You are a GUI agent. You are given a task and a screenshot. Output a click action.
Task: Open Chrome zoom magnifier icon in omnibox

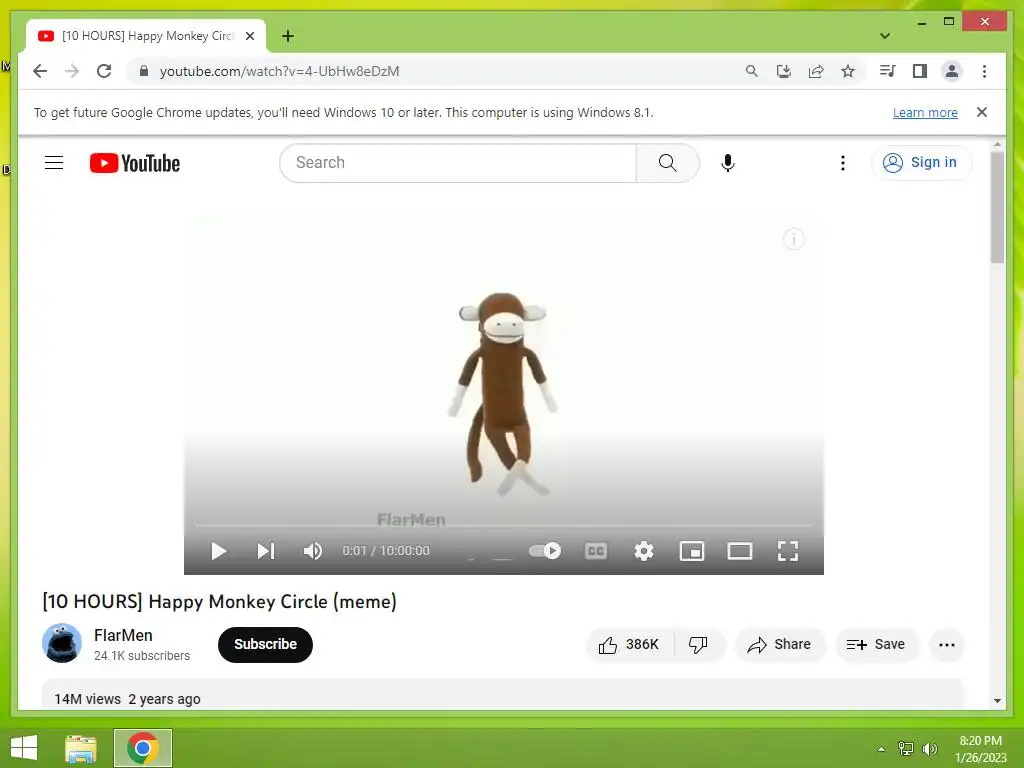[x=752, y=71]
